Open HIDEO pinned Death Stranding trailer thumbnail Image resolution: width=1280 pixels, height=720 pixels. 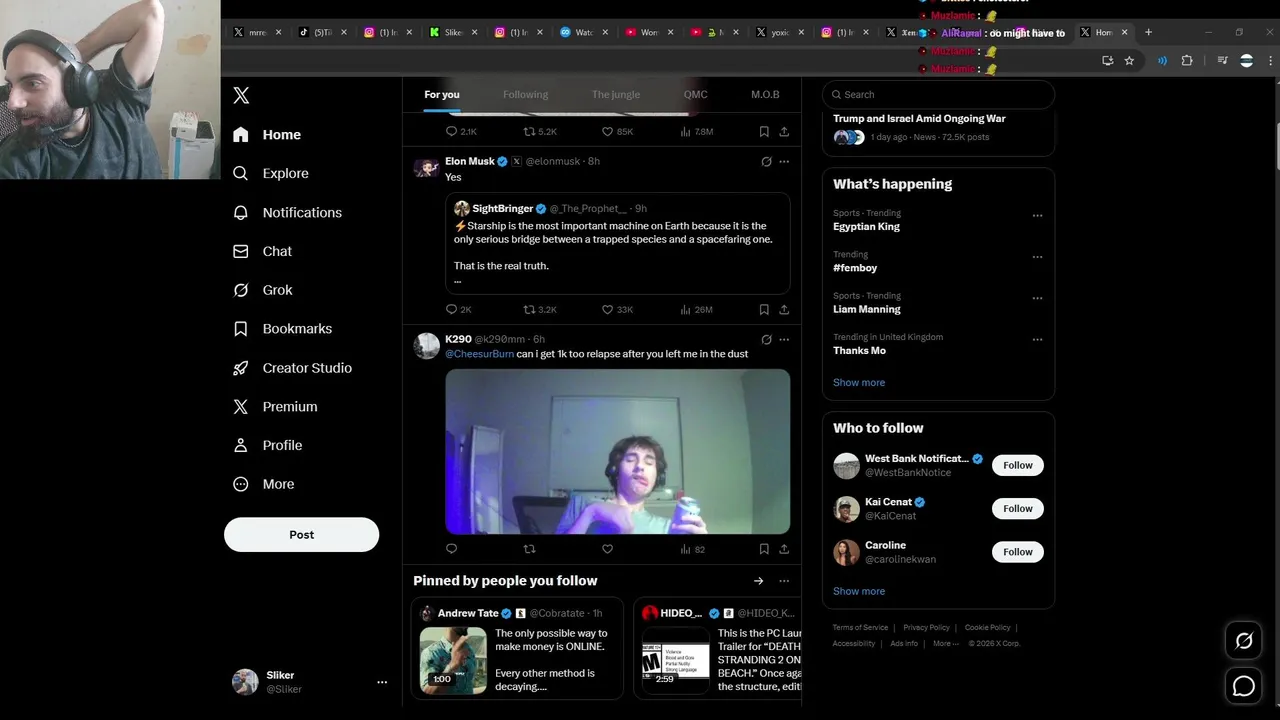[676, 663]
